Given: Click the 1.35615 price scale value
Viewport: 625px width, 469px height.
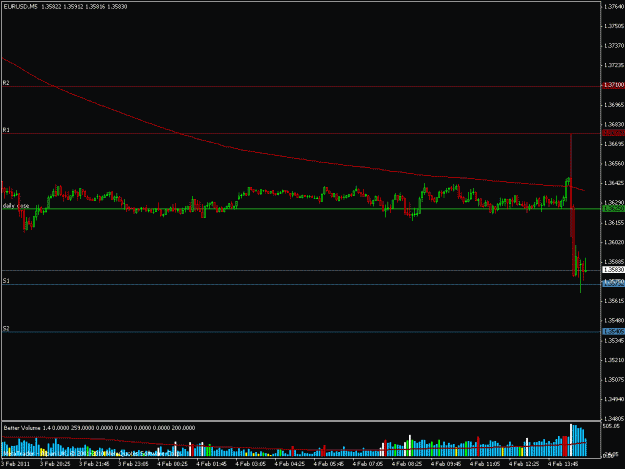Looking at the screenshot, I should [x=614, y=301].
